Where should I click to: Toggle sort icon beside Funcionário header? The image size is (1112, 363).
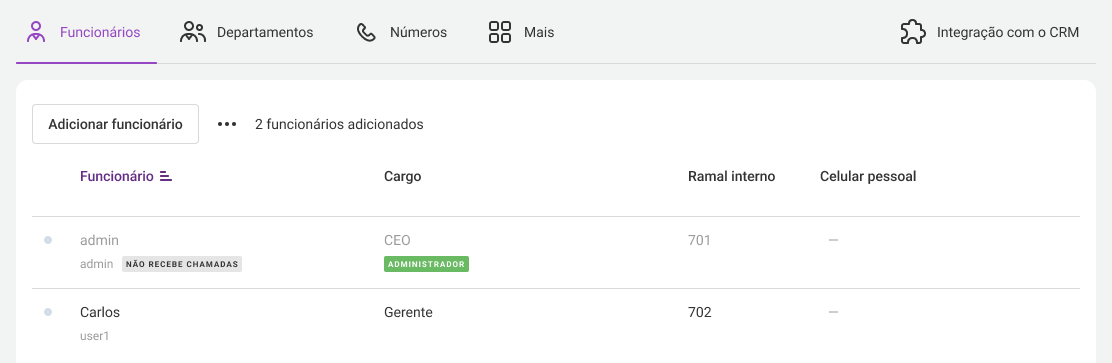pyautogui.click(x=166, y=177)
